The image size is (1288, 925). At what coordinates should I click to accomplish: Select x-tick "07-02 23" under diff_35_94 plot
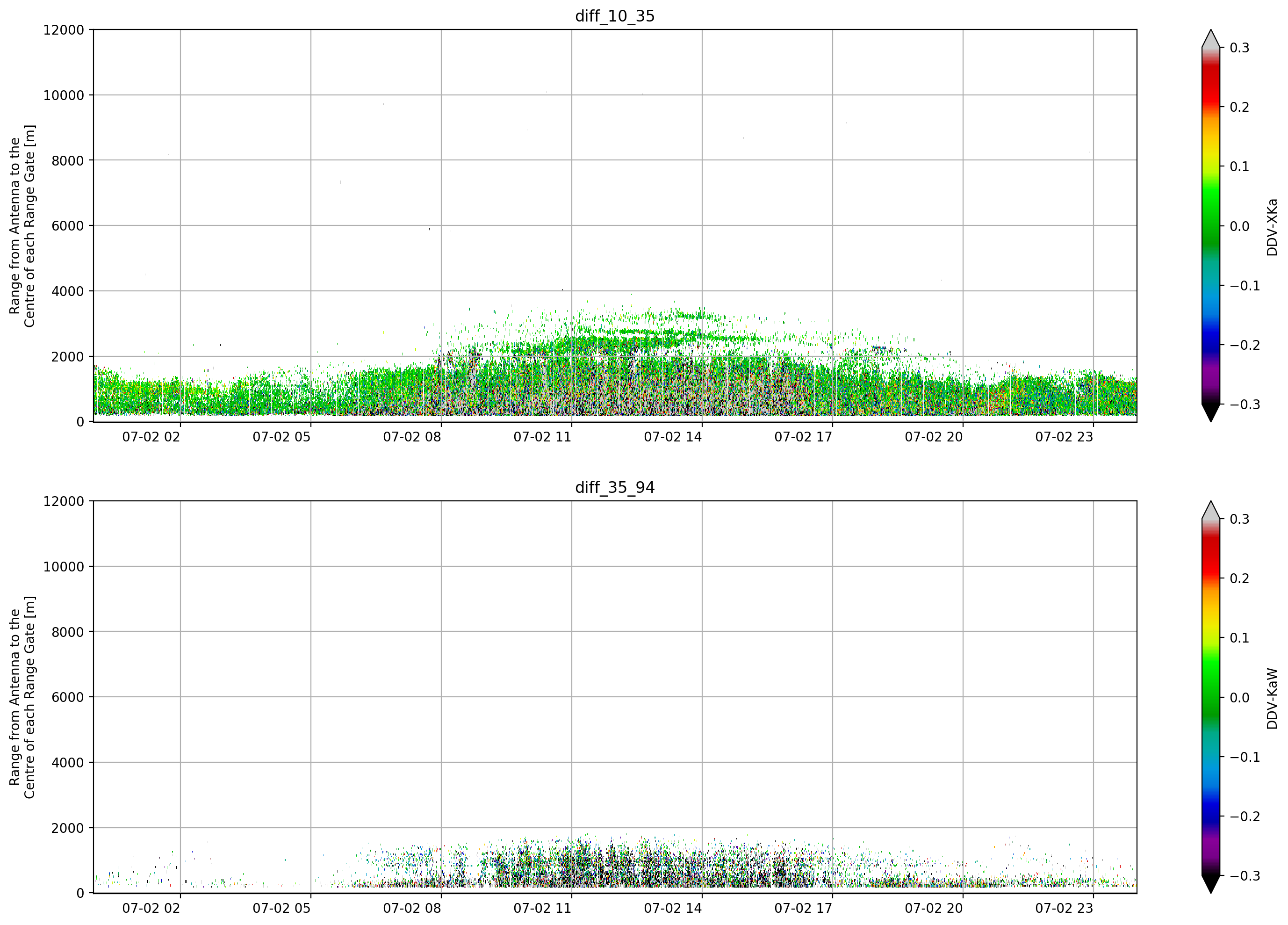[1064, 909]
